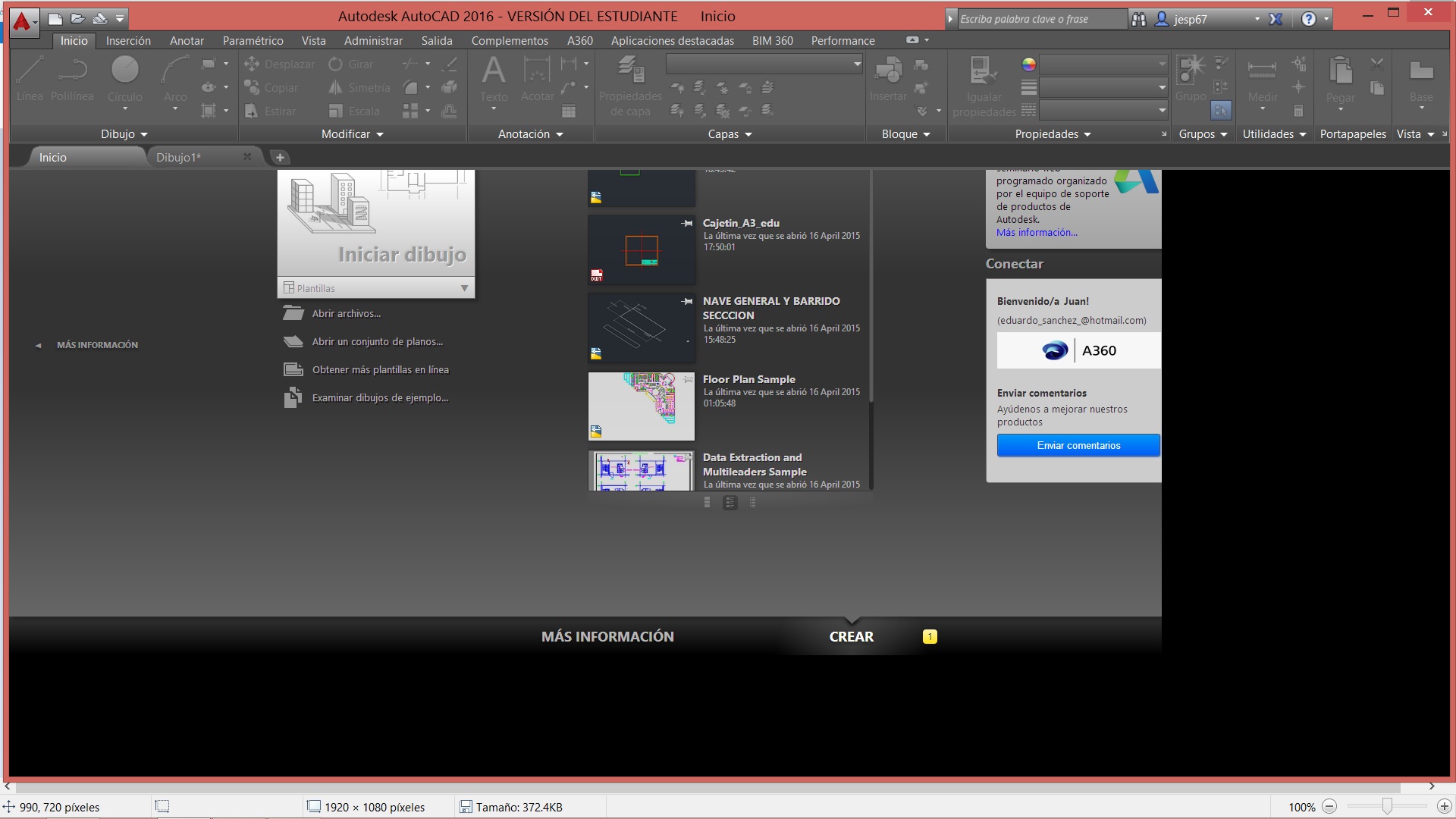Open the Administrar ribbon tab
The height and width of the screenshot is (819, 1456).
(x=373, y=41)
